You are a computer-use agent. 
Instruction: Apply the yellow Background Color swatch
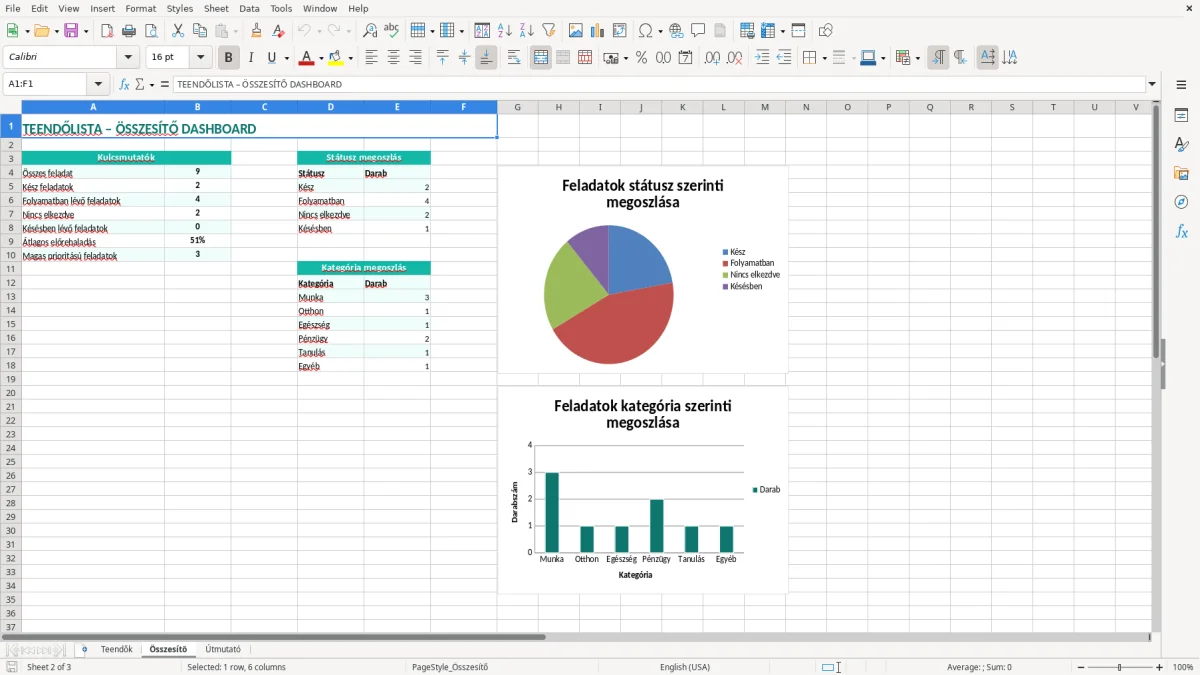(x=336, y=58)
